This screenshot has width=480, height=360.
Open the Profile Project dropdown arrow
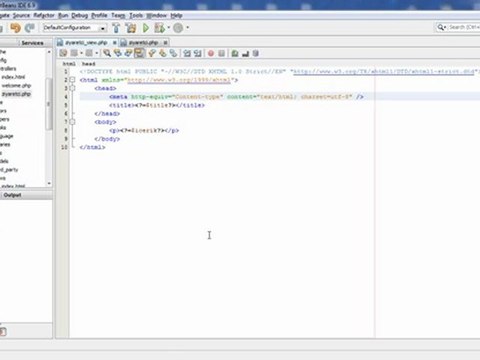[188, 28]
